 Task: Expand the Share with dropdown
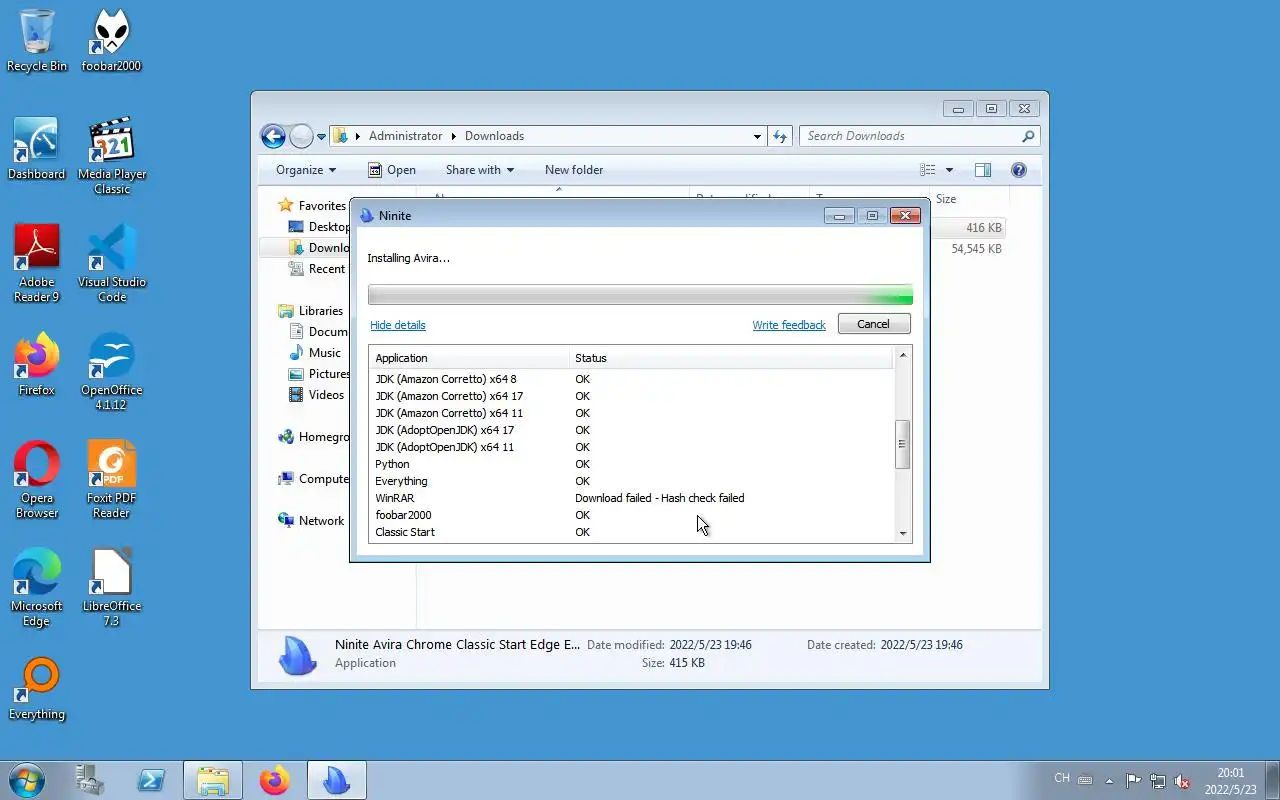pos(479,170)
